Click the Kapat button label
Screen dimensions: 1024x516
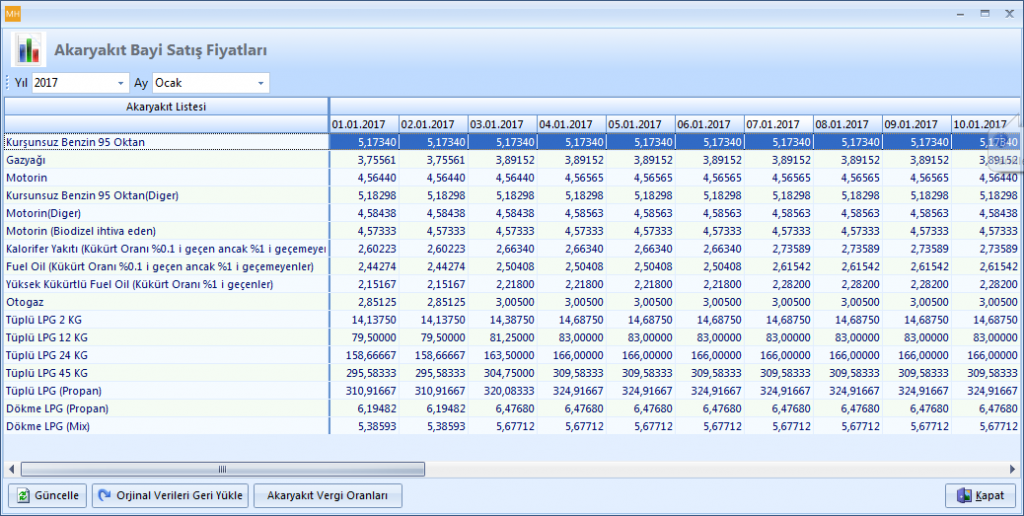(x=993, y=496)
